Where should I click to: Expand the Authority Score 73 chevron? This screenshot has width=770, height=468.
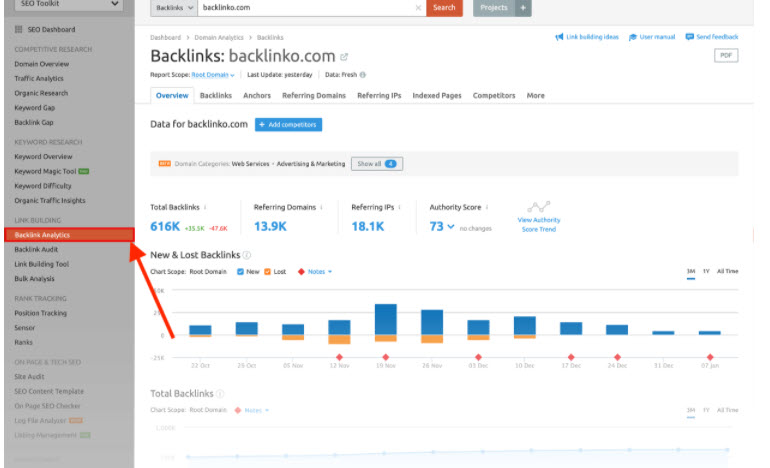pyautogui.click(x=450, y=226)
